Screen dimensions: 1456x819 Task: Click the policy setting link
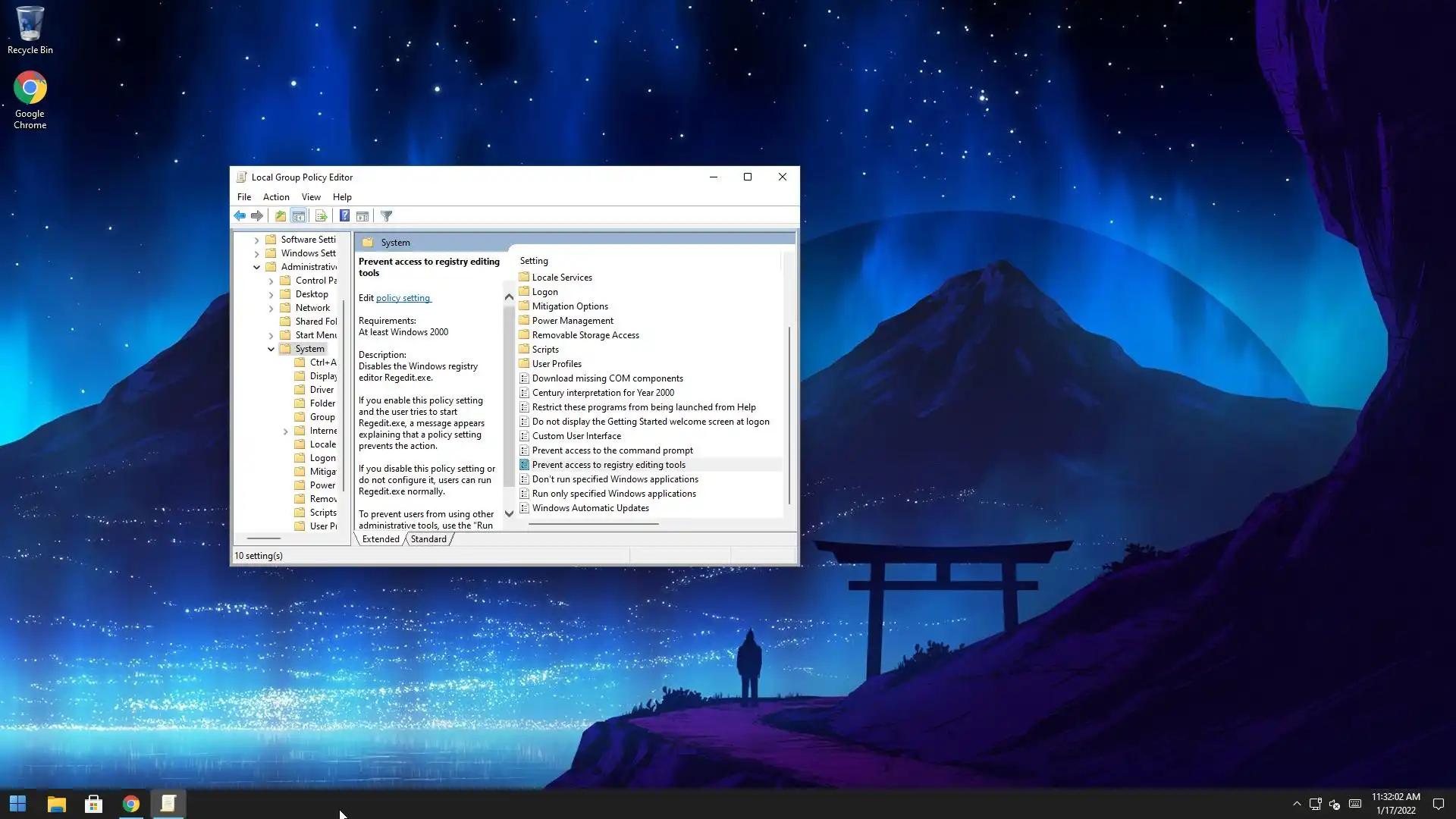pos(403,298)
